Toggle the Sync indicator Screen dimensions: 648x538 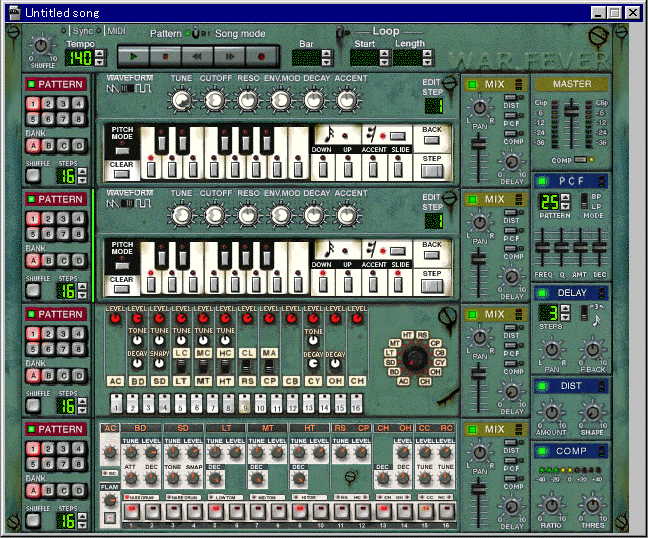(63, 31)
